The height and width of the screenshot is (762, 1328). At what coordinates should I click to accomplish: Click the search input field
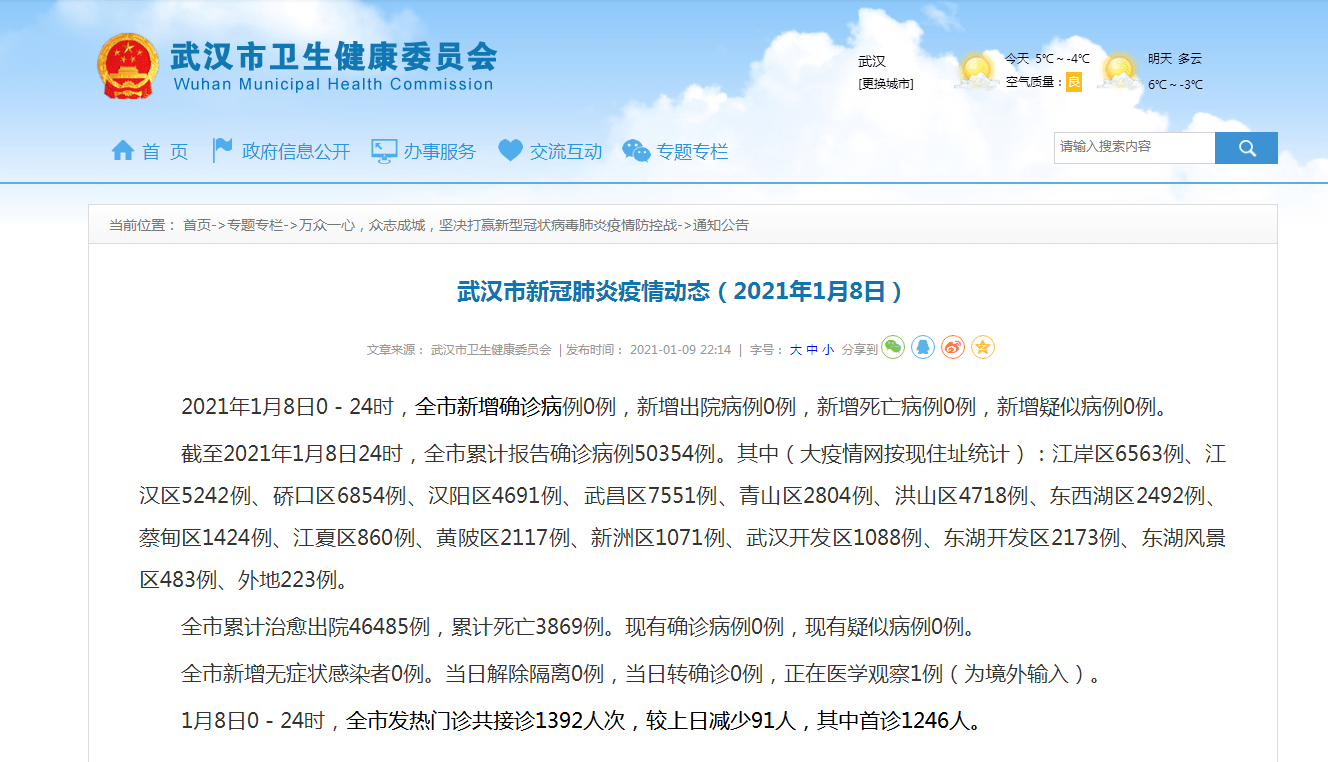(1134, 148)
